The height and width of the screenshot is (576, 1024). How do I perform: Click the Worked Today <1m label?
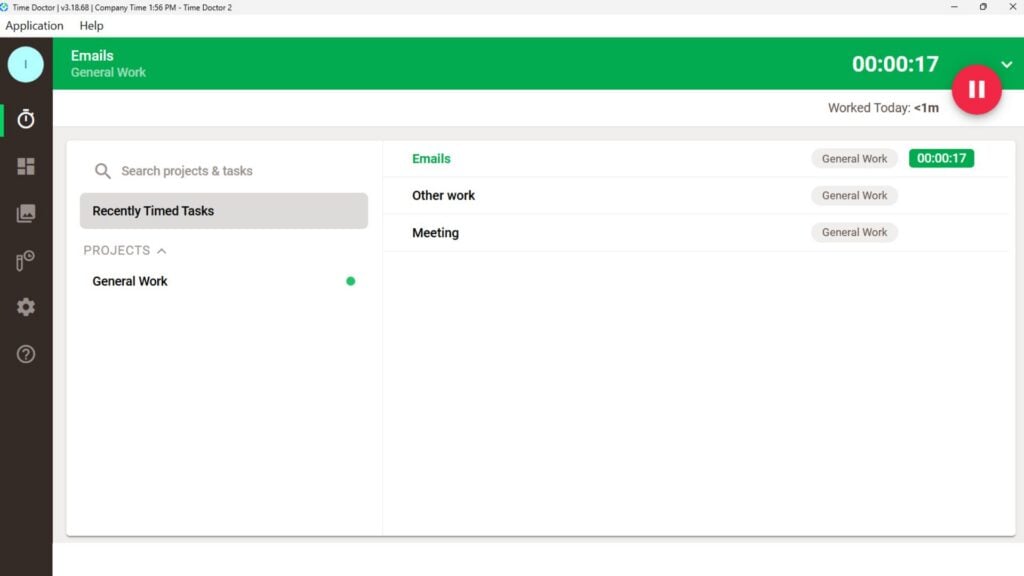pos(883,108)
